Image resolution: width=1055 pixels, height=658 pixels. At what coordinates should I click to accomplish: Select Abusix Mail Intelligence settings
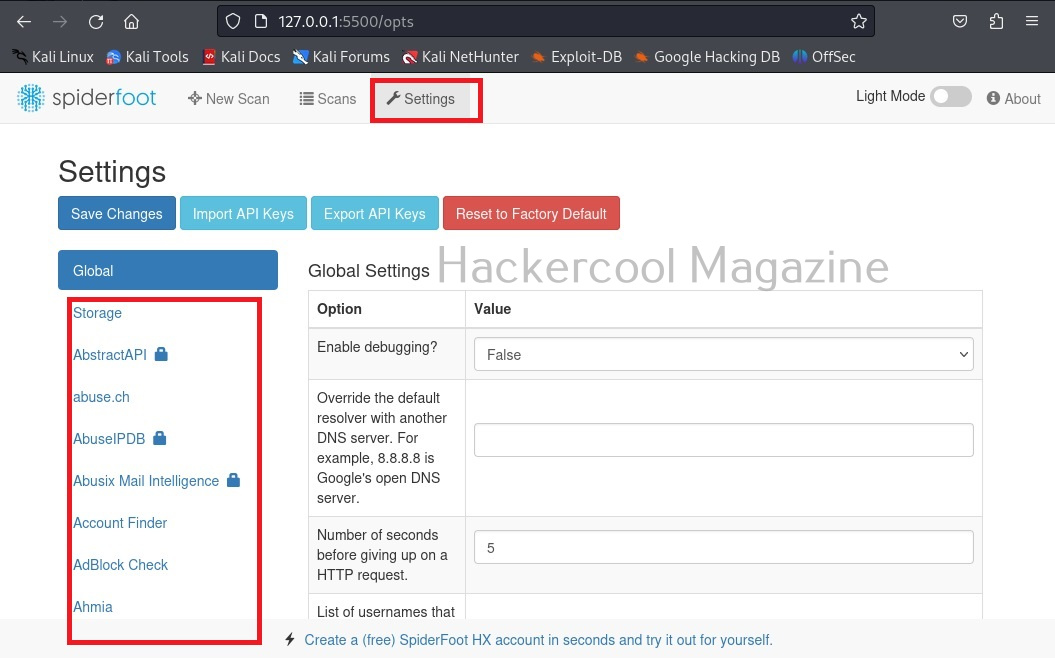point(146,481)
